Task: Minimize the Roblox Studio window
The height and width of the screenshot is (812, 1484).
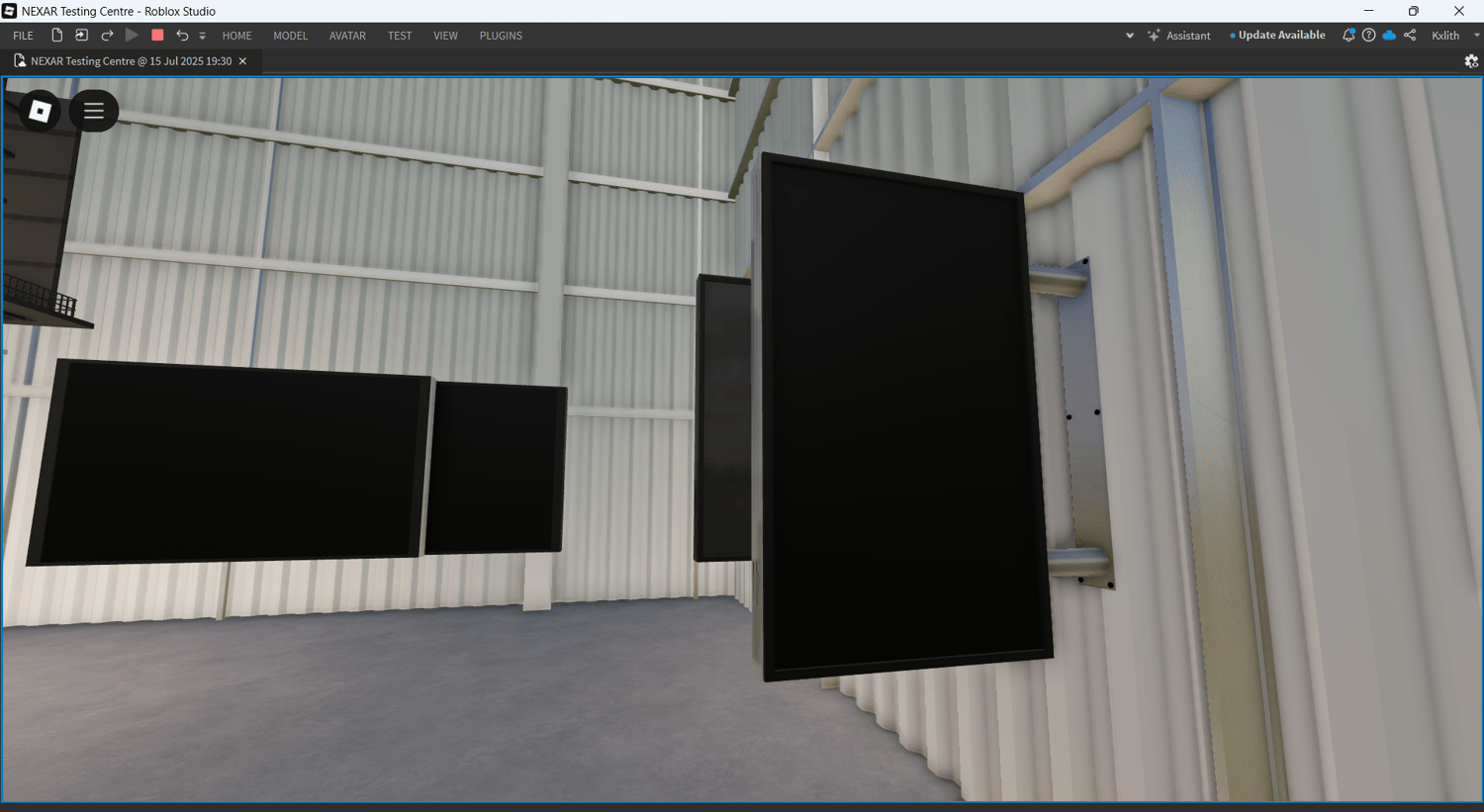Action: click(x=1368, y=11)
